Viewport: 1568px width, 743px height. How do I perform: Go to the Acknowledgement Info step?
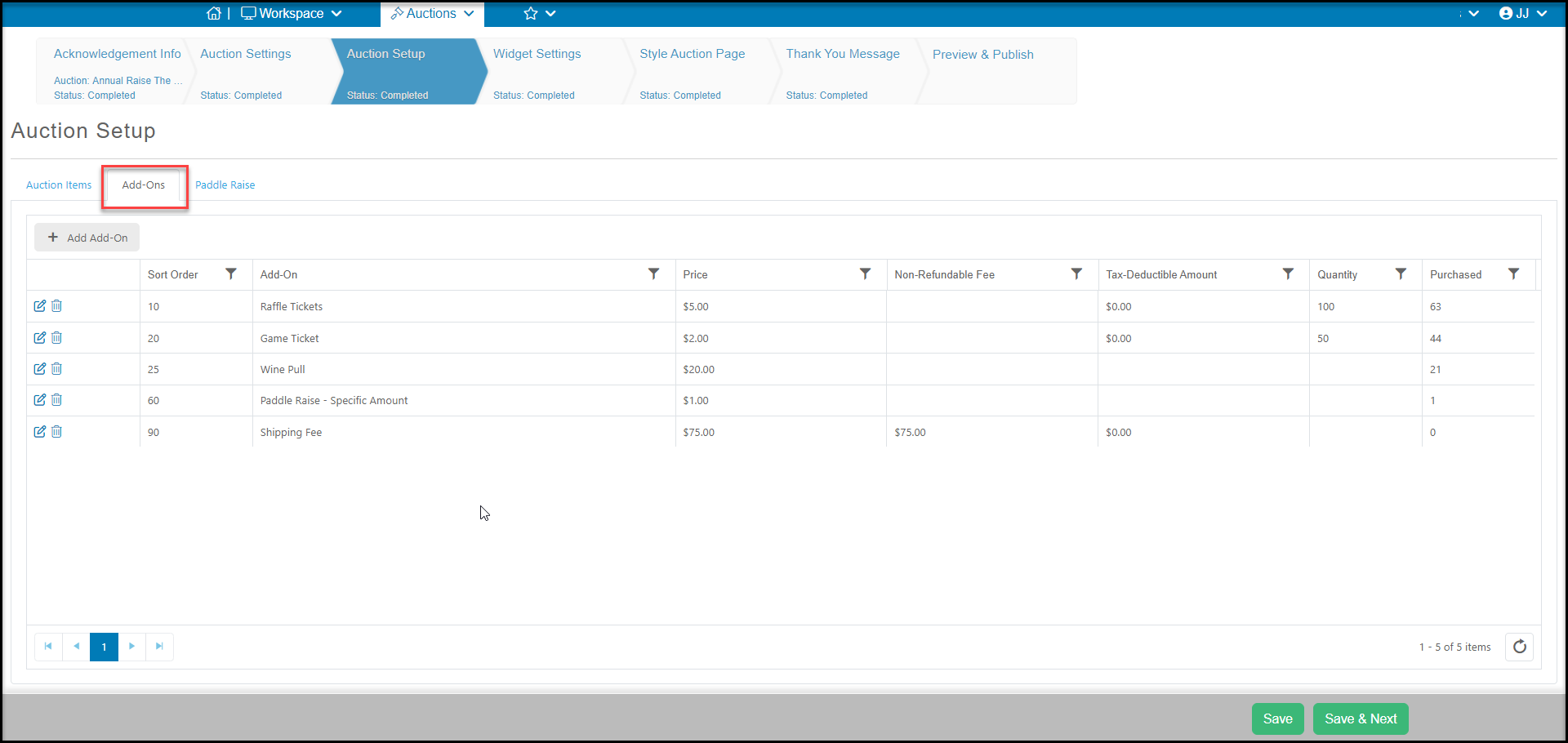[110, 71]
